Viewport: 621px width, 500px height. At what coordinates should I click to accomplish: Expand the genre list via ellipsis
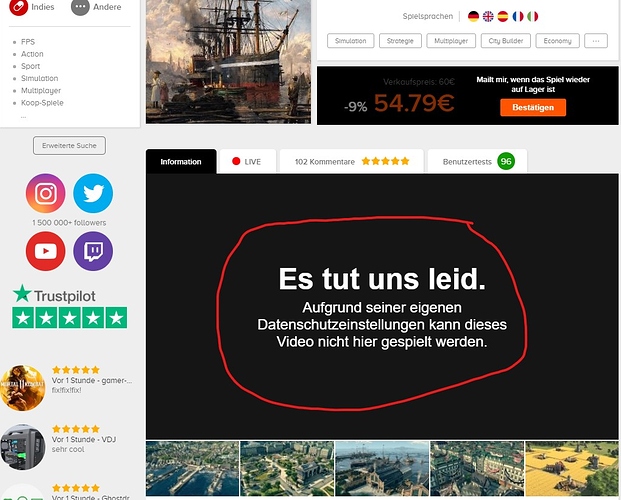click(23, 116)
